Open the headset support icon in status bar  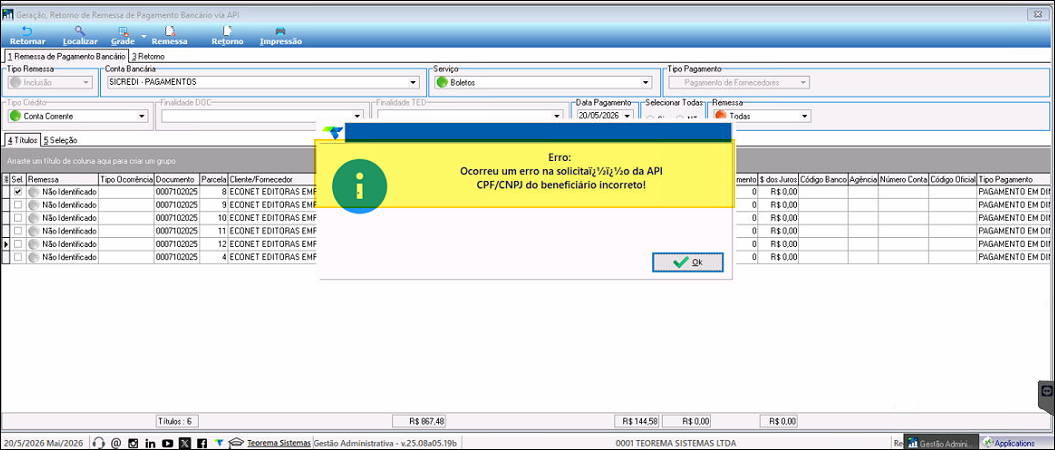[98, 443]
